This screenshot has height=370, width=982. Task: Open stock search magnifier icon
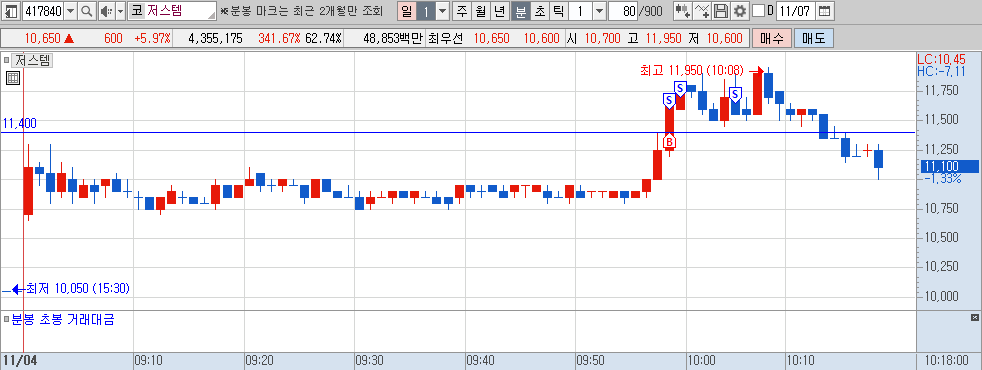(87, 11)
